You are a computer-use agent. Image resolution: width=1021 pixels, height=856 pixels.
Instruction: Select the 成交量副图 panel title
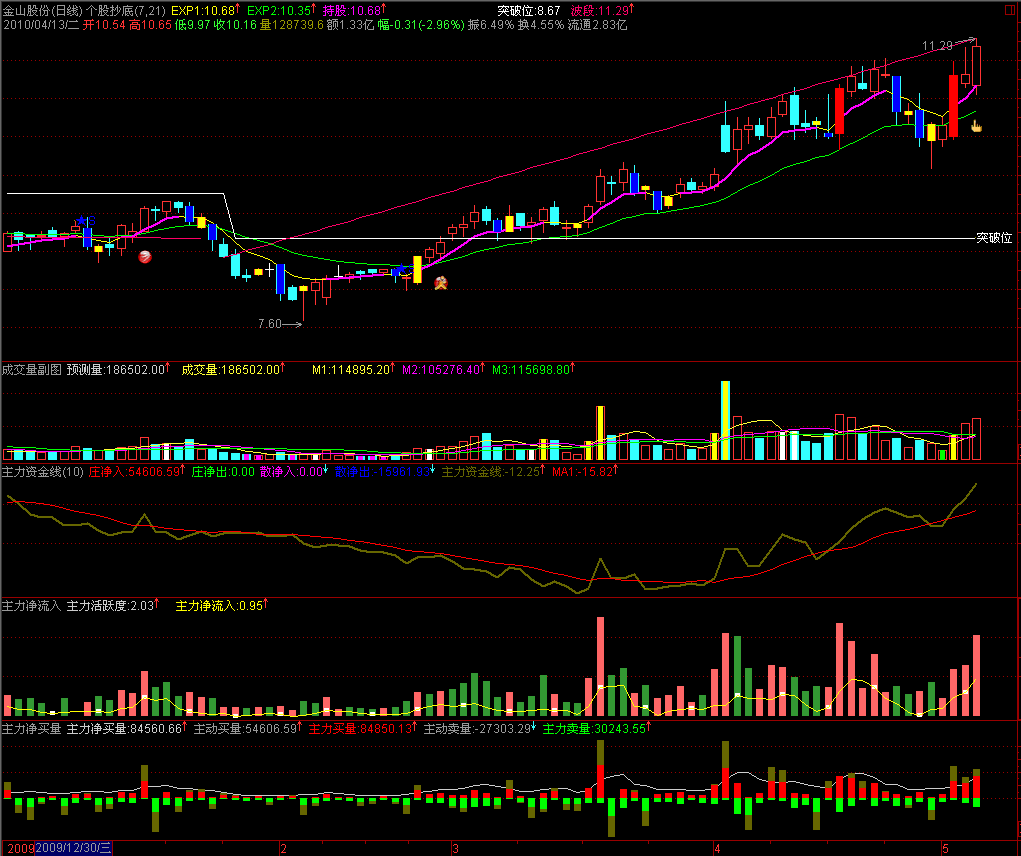coord(32,369)
